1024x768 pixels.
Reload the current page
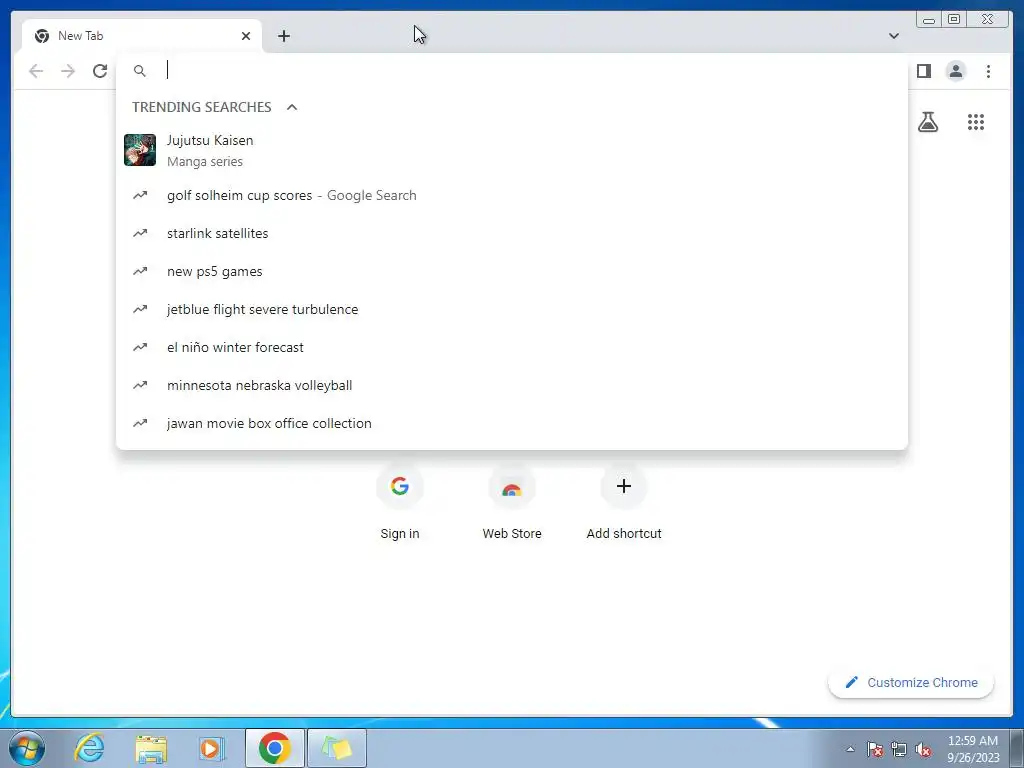(100, 71)
